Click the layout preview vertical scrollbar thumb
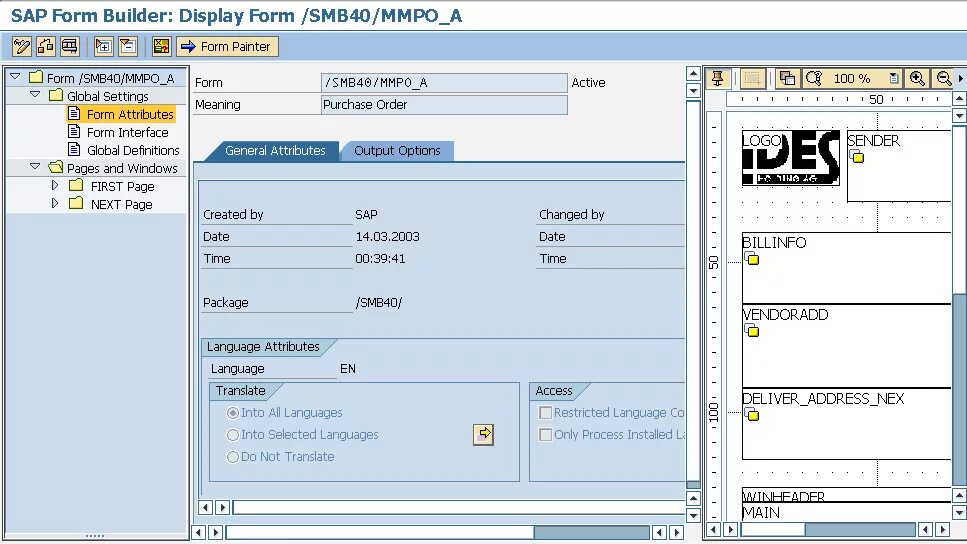 (959, 389)
